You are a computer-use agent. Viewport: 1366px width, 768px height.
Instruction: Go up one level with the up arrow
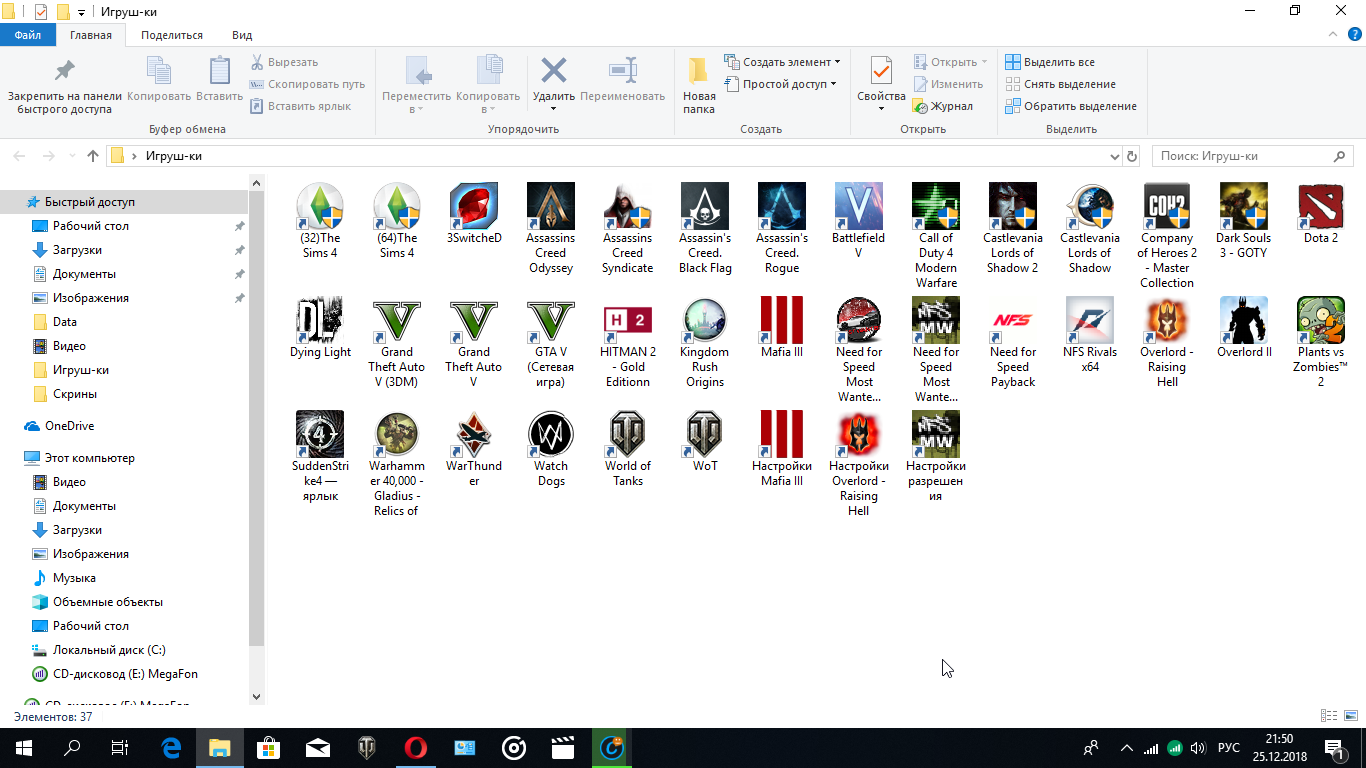[93, 156]
